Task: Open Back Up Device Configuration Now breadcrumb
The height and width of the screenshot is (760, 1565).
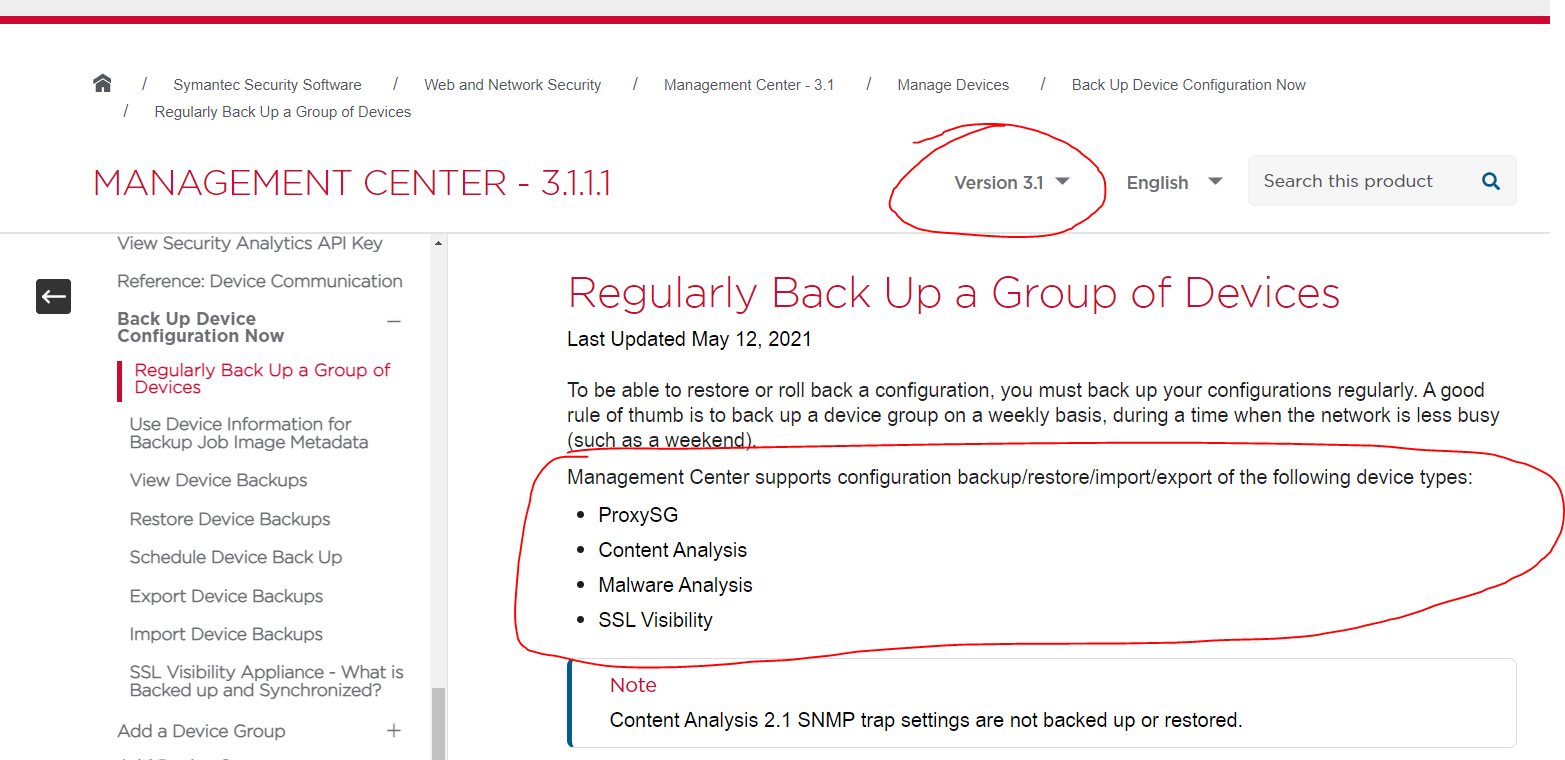Action: 1189,85
